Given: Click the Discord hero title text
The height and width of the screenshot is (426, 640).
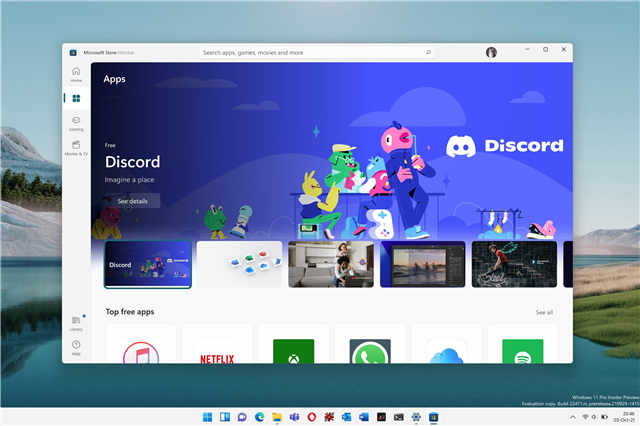Looking at the screenshot, I should pyautogui.click(x=133, y=162).
